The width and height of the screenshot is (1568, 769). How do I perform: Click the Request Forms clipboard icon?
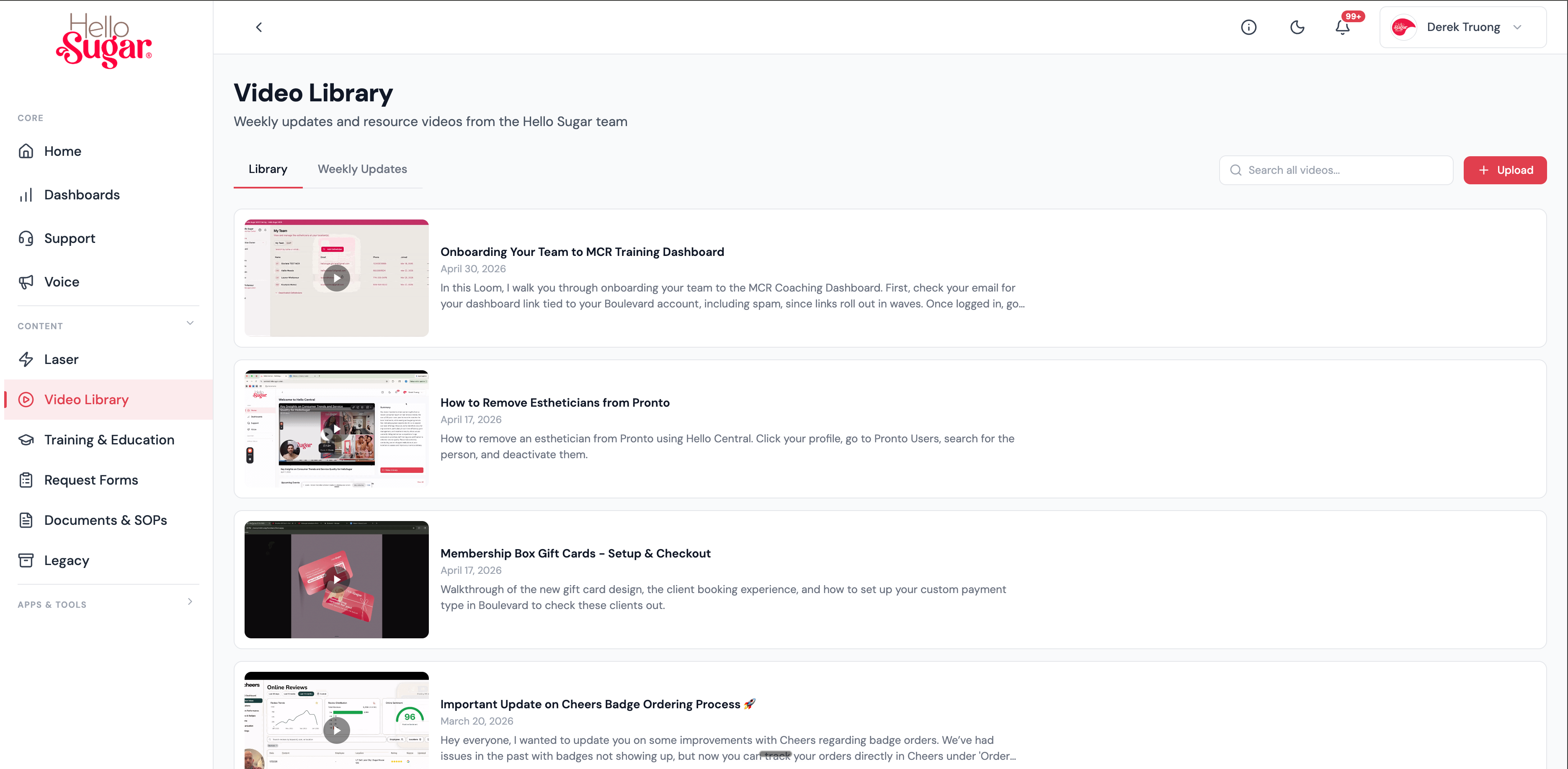click(x=26, y=480)
